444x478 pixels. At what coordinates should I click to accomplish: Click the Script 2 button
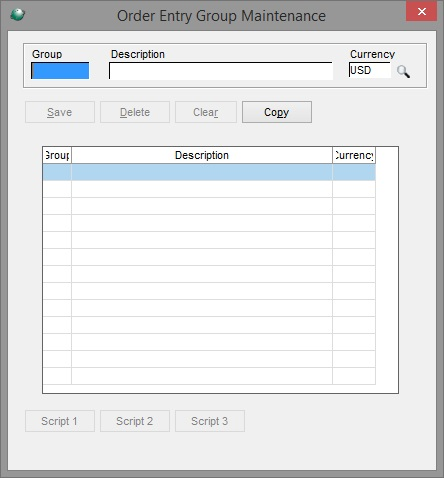[135, 421]
